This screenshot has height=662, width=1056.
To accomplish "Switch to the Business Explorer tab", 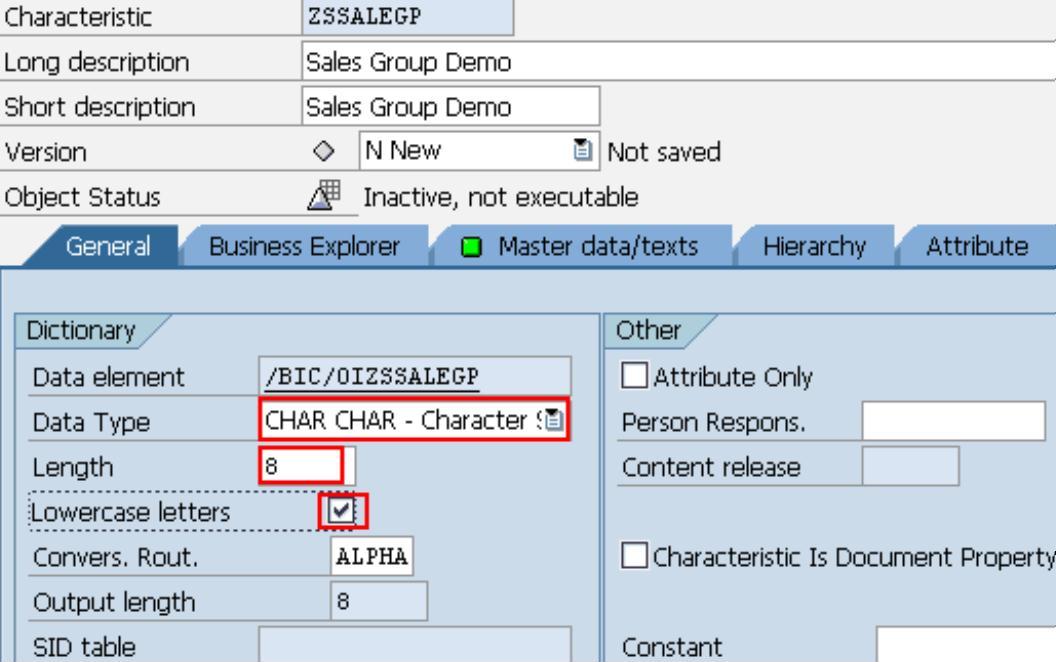I will (304, 246).
